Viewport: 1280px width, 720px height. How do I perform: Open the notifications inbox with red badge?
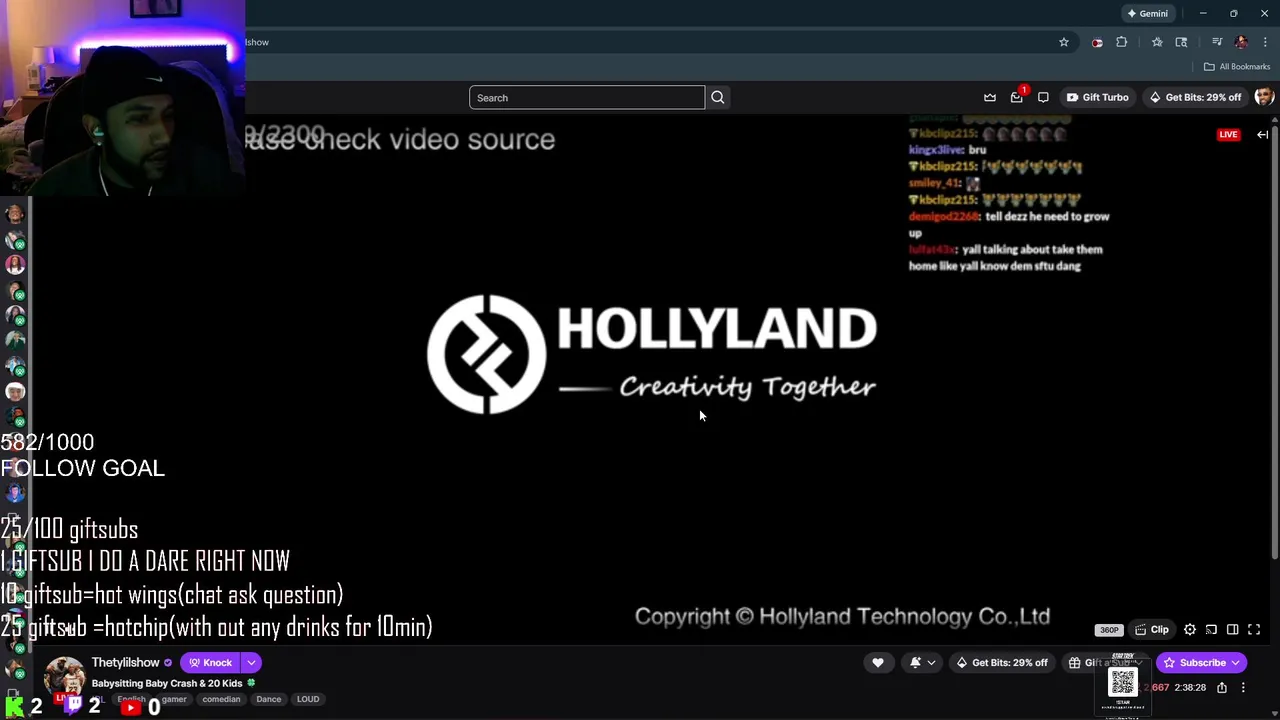[1017, 97]
